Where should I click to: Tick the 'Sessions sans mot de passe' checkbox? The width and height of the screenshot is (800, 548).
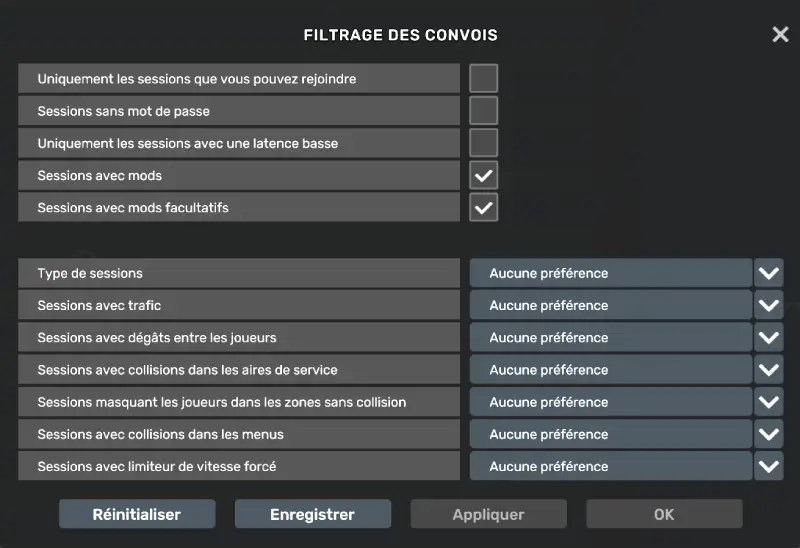[484, 111]
